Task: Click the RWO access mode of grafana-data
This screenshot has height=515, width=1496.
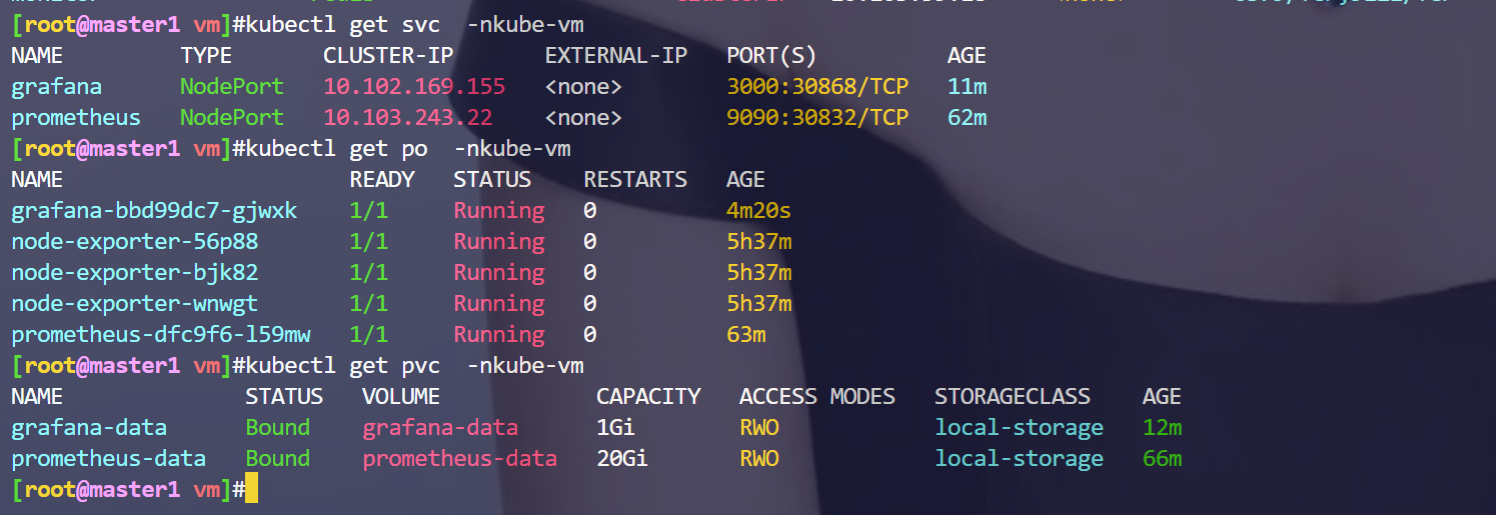Action: (x=759, y=428)
